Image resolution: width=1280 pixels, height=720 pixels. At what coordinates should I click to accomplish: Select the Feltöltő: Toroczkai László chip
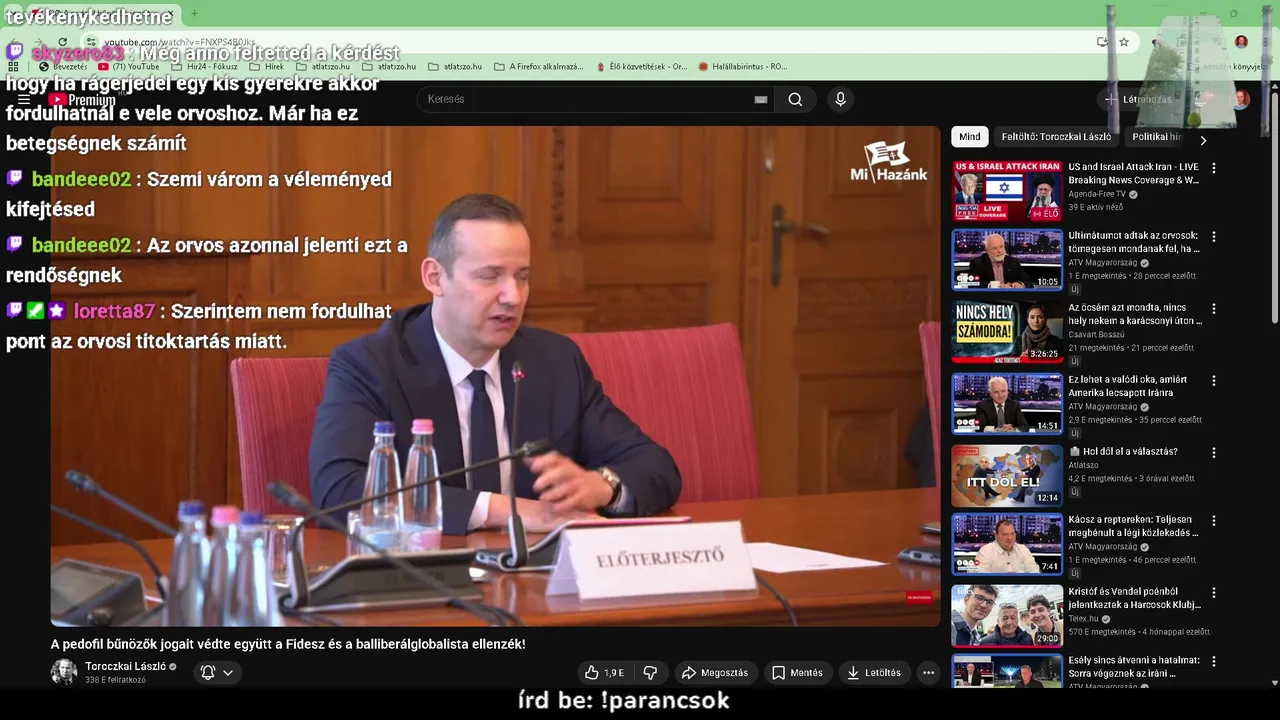[x=1056, y=137]
